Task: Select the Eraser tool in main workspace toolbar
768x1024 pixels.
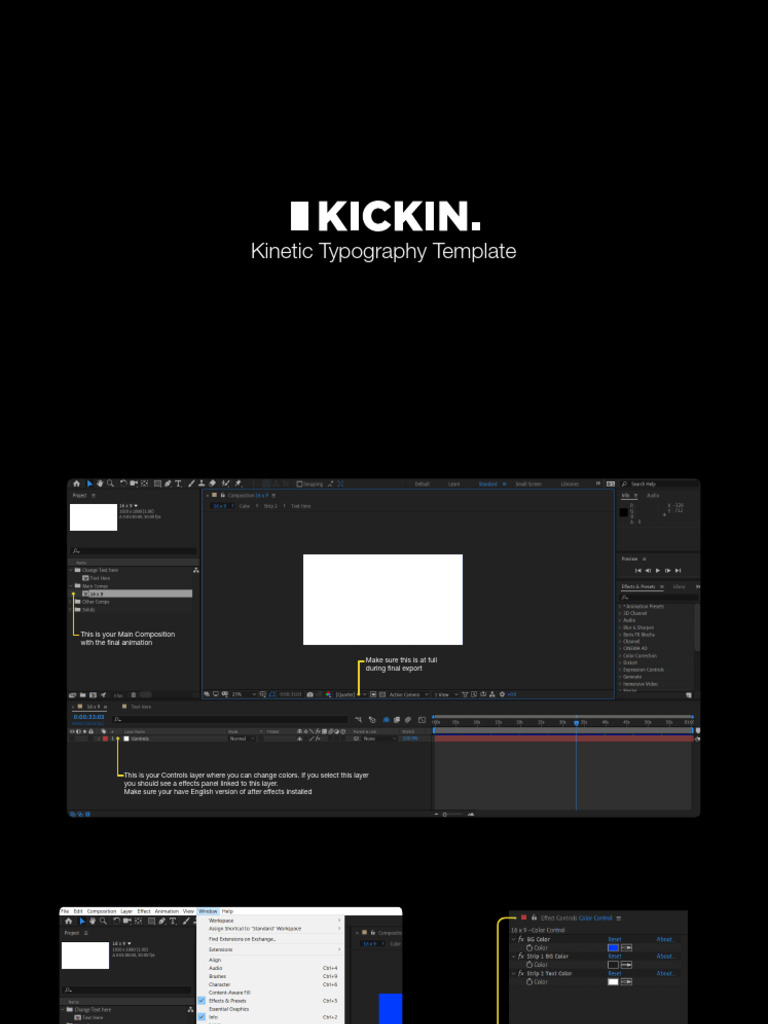Action: [x=212, y=484]
